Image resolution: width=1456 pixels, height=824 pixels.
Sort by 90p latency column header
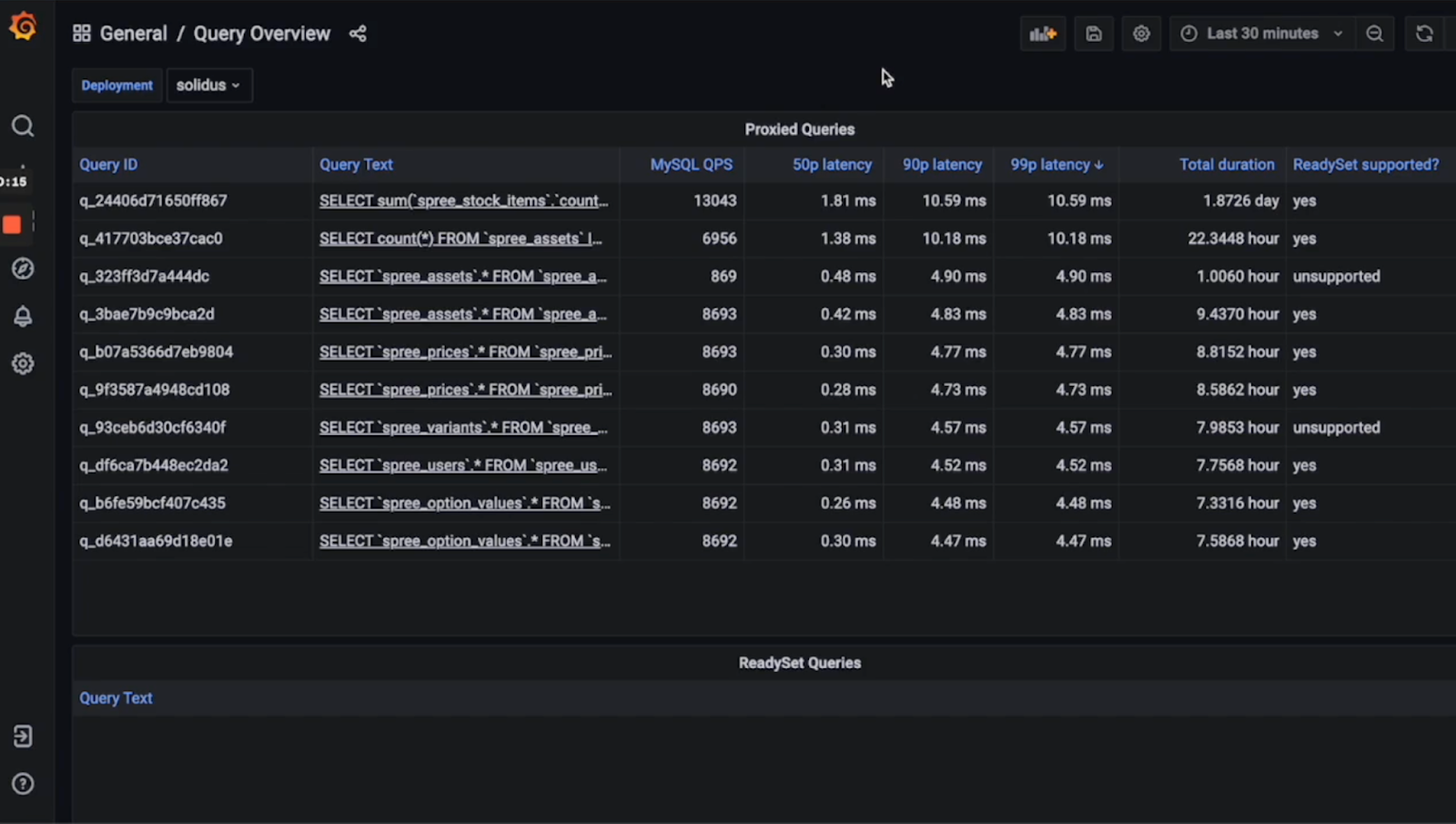(x=942, y=165)
